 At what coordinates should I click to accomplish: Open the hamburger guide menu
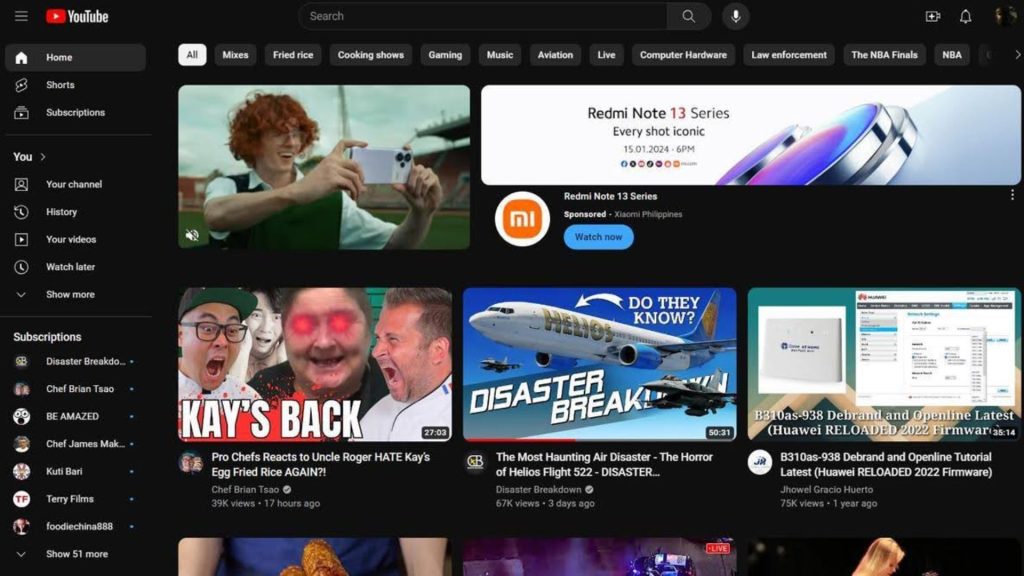21,16
